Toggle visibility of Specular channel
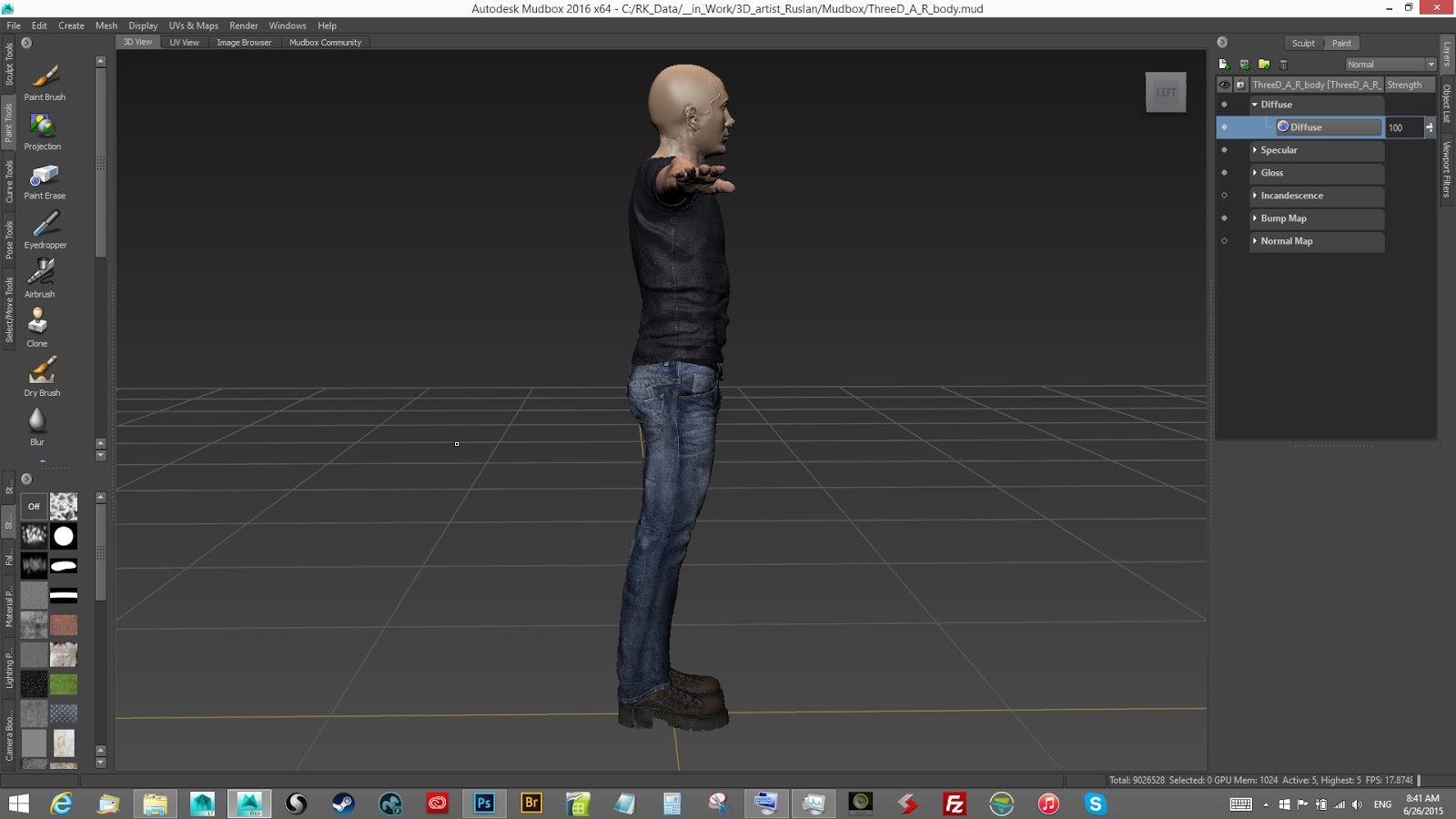The height and width of the screenshot is (819, 1456). tap(1224, 150)
